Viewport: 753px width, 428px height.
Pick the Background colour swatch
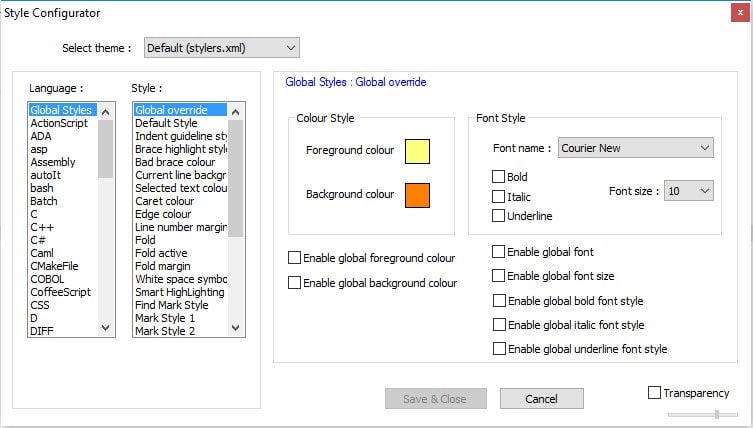pos(417,196)
